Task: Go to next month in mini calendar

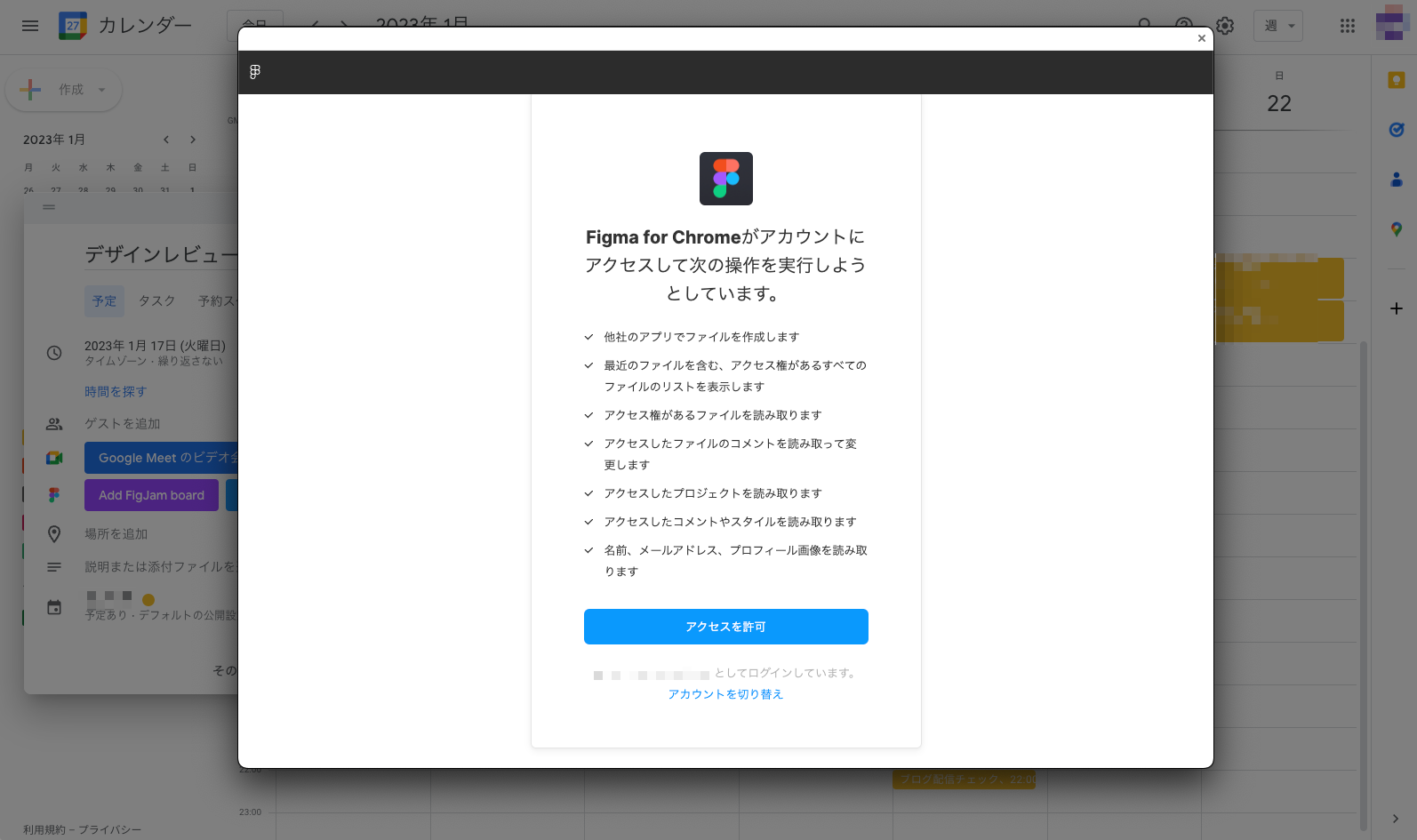Action: click(193, 140)
